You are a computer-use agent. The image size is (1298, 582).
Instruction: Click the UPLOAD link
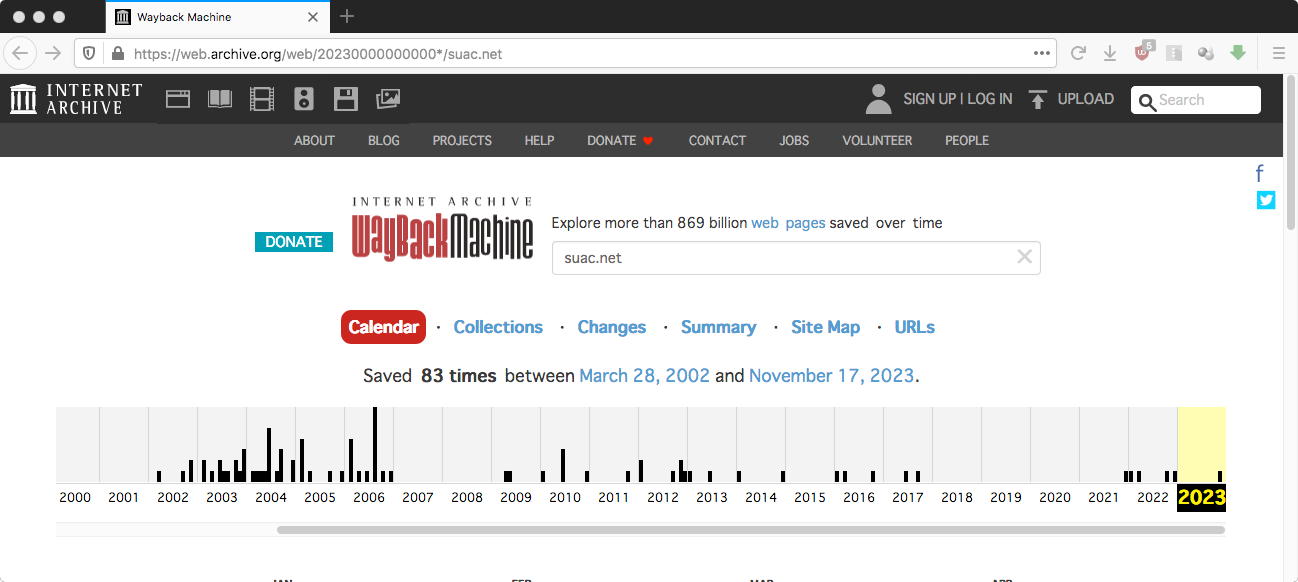pyautogui.click(x=1085, y=99)
